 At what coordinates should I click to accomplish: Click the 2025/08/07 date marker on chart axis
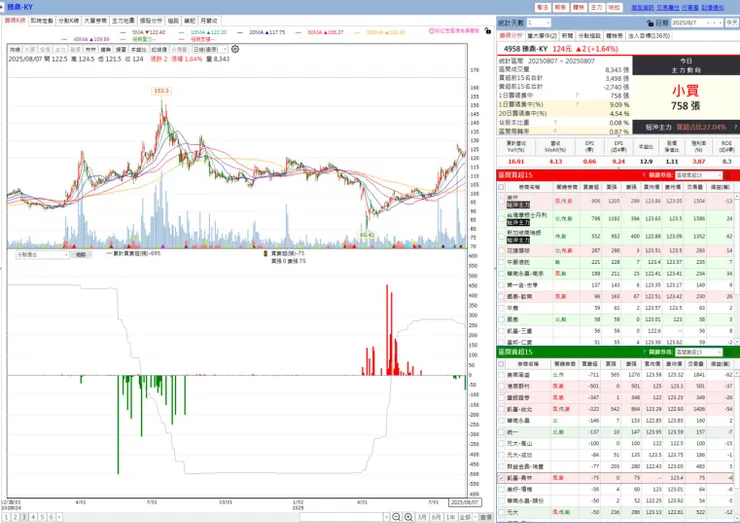(x=464, y=503)
